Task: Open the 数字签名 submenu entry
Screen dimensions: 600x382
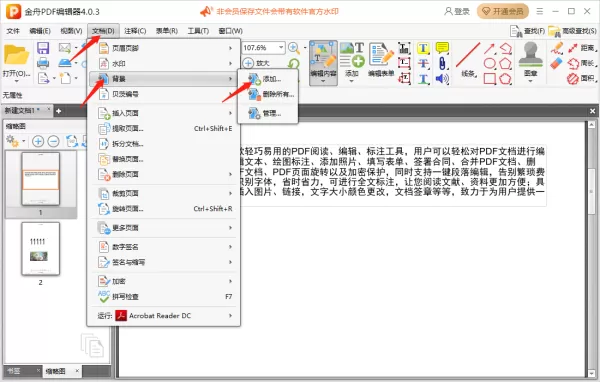Action: pos(164,247)
